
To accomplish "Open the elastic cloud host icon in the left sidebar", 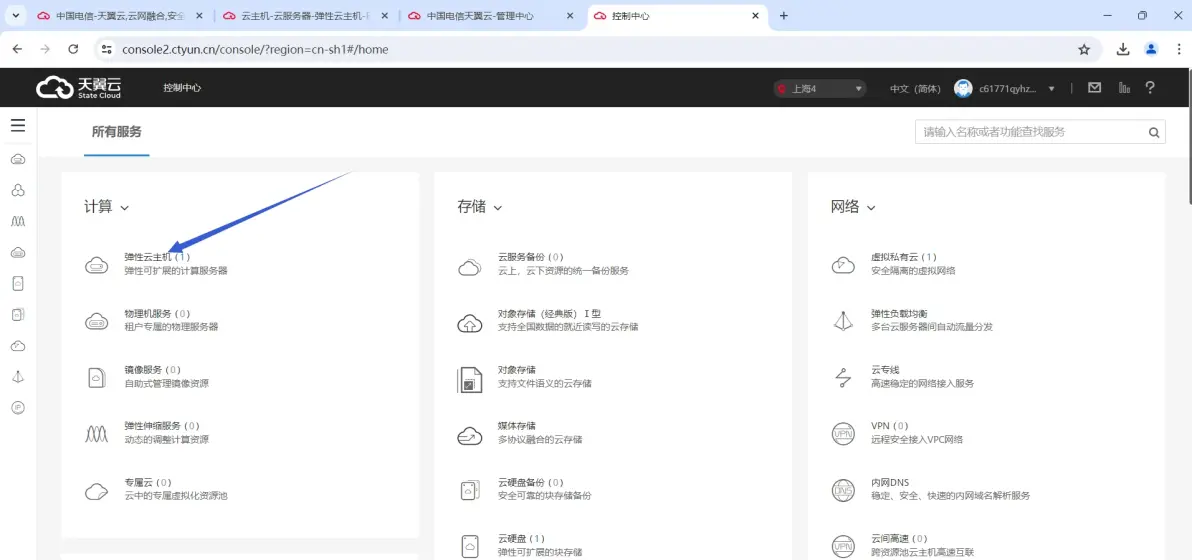I will [18, 159].
